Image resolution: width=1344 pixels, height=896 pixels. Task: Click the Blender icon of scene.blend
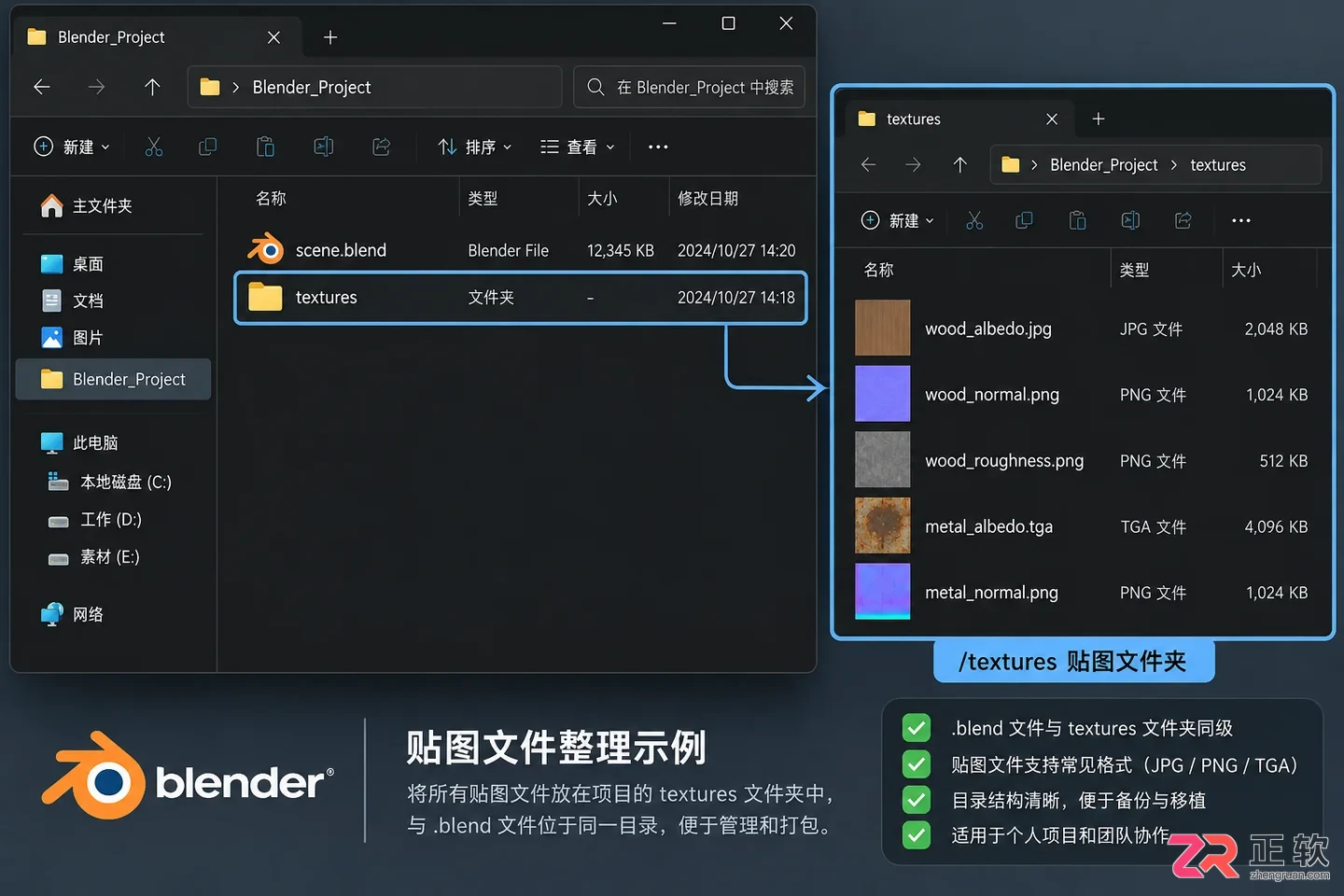[x=265, y=249]
